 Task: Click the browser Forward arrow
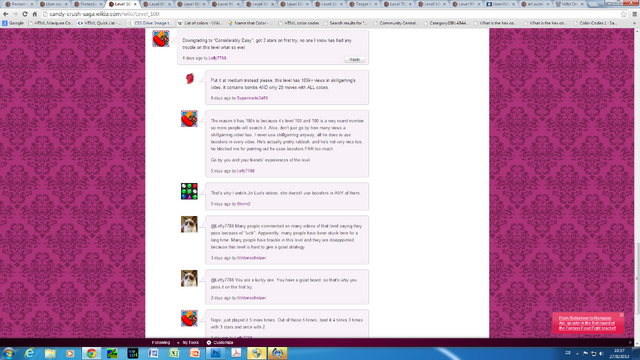pyautogui.click(x=15, y=14)
